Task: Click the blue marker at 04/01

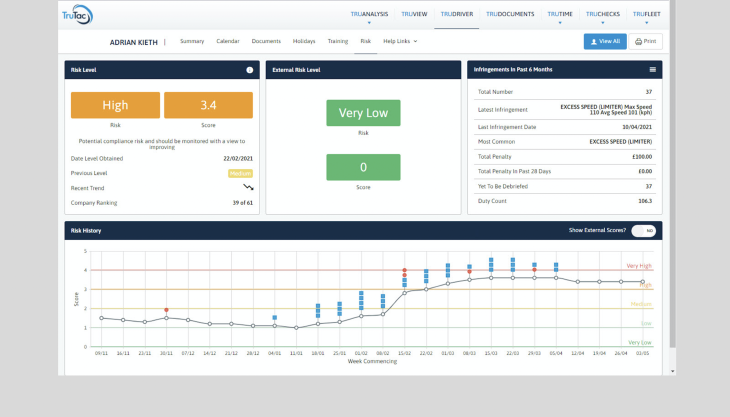Action: (x=275, y=318)
